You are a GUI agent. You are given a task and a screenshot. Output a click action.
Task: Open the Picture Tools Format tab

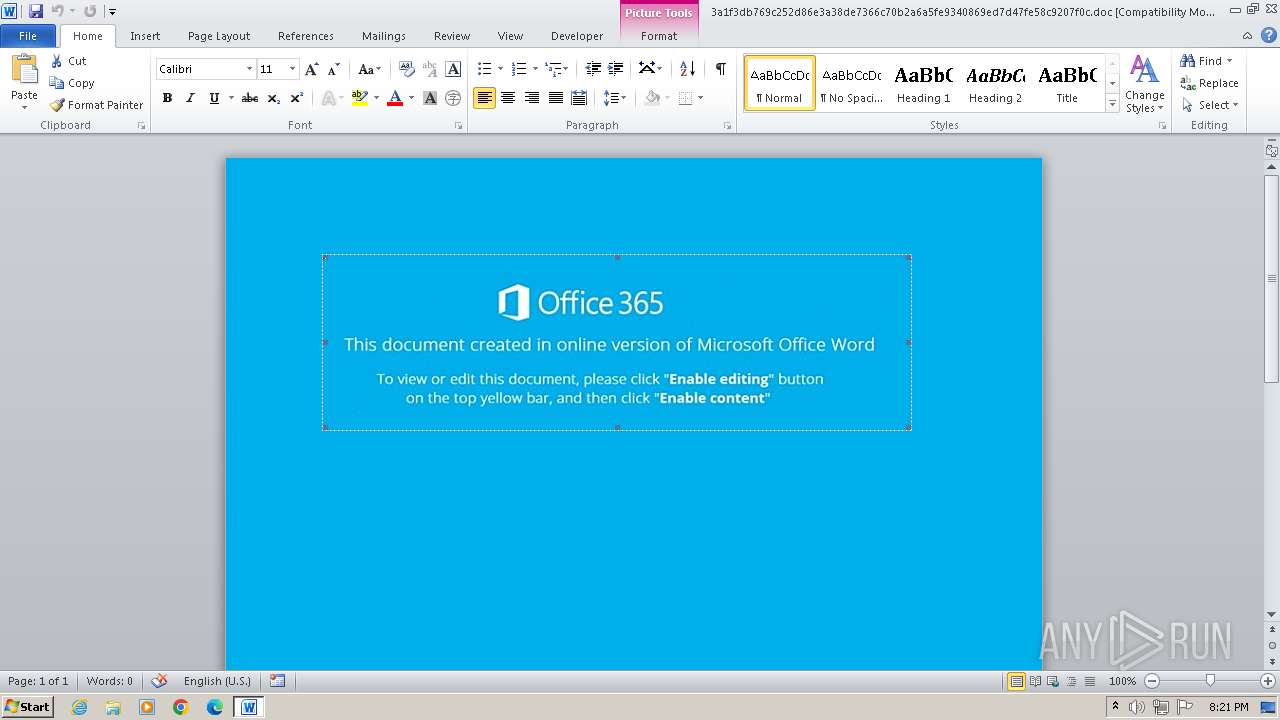(x=659, y=35)
